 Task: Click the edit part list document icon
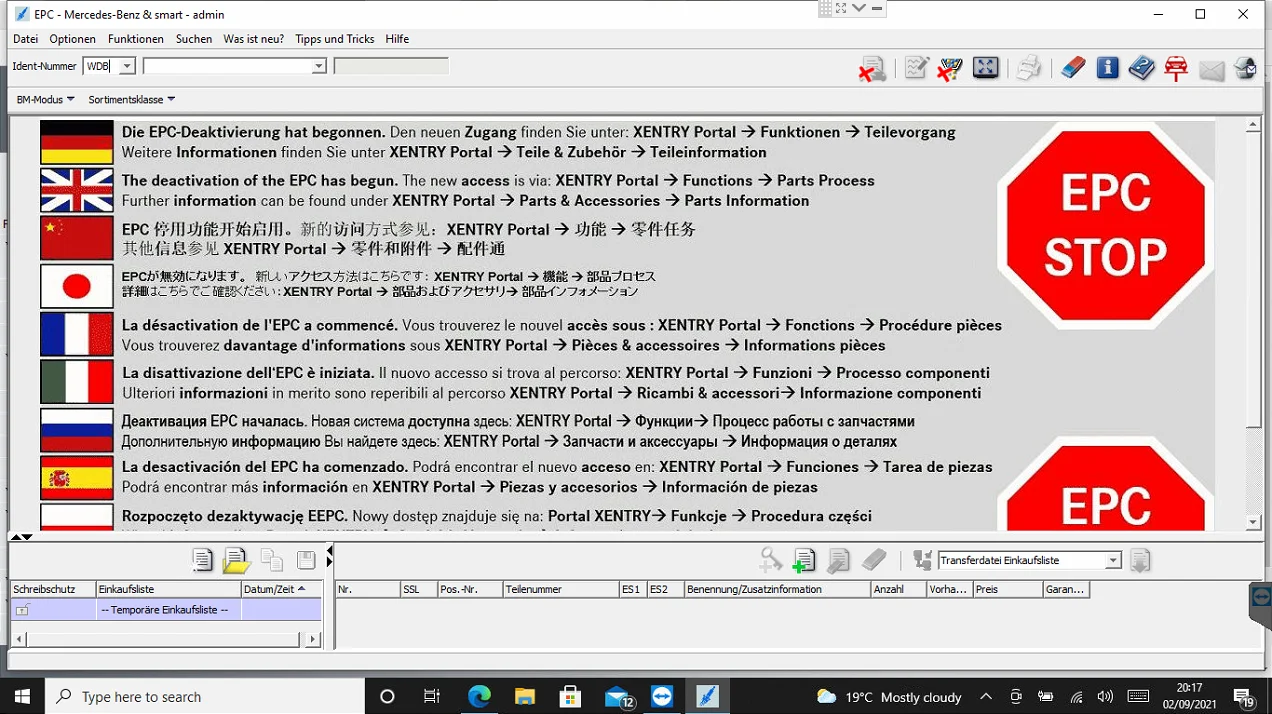pyautogui.click(x=838, y=561)
